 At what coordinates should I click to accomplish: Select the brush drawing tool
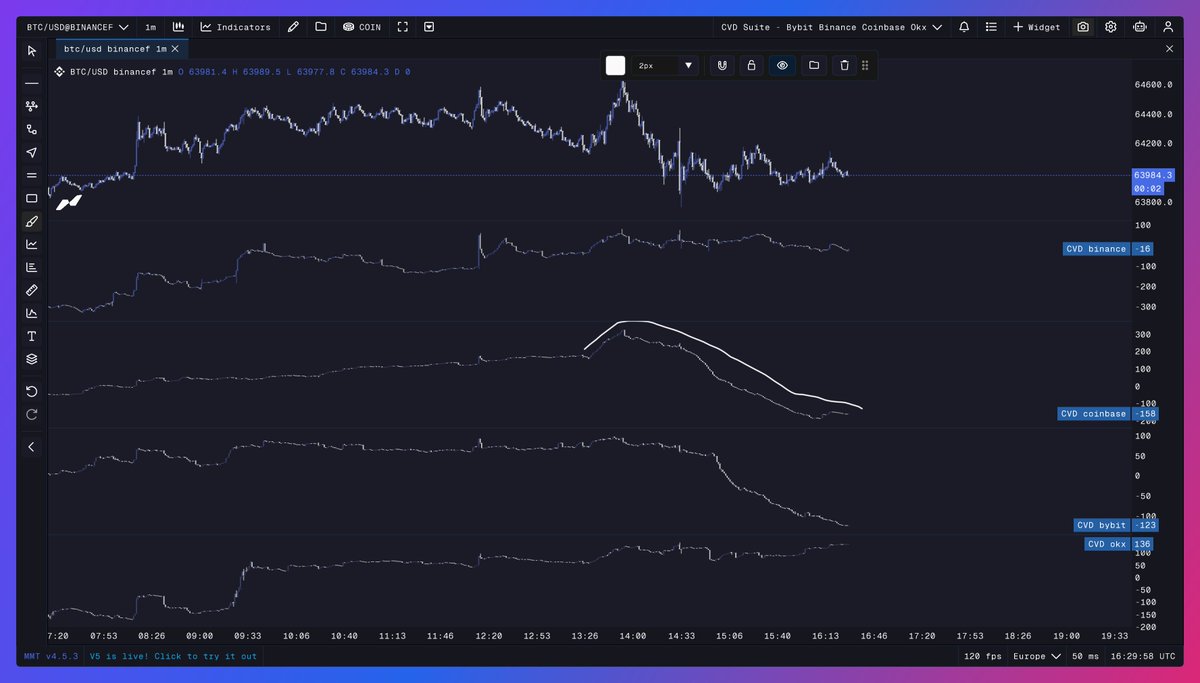click(32, 221)
